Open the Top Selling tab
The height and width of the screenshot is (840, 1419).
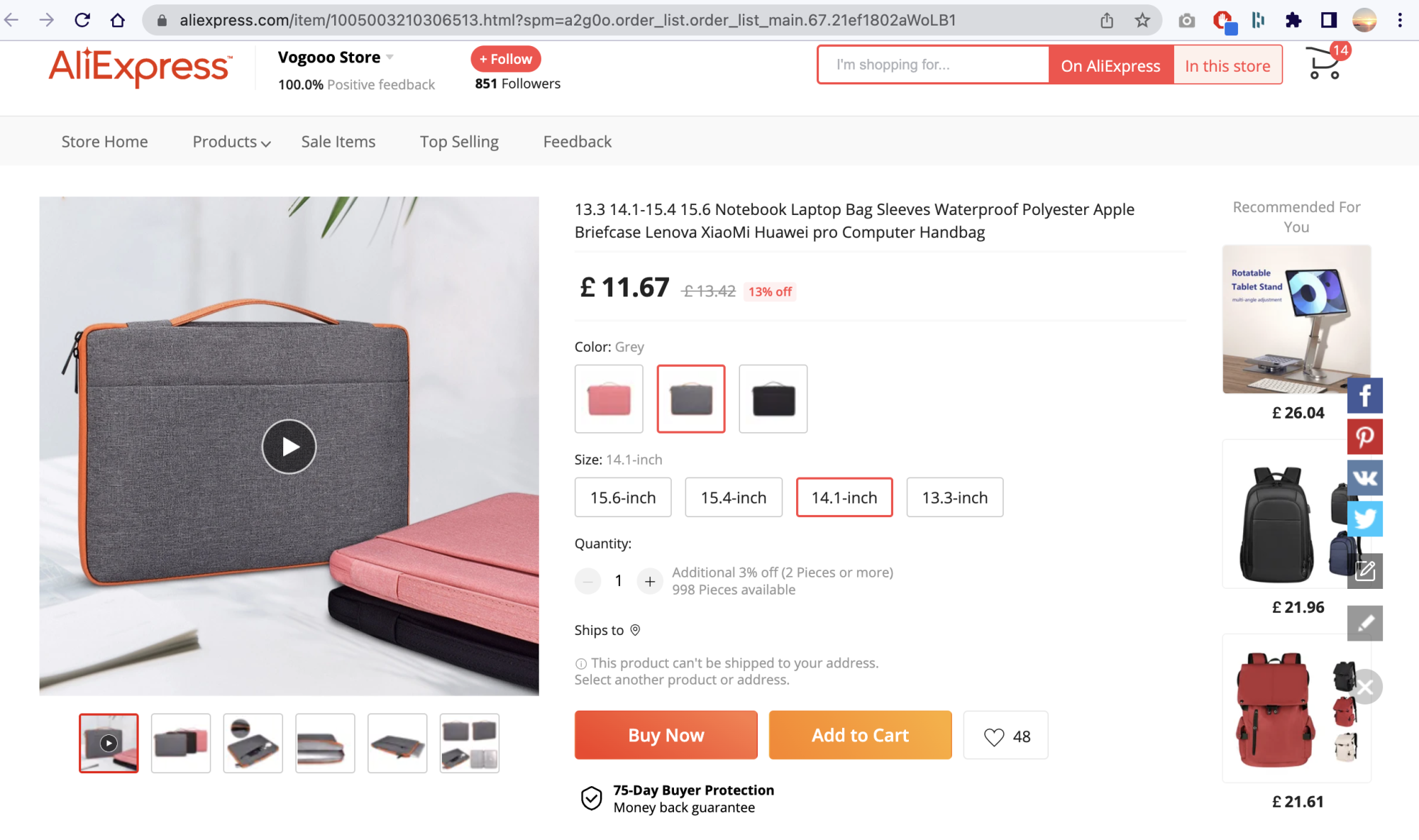tap(459, 142)
